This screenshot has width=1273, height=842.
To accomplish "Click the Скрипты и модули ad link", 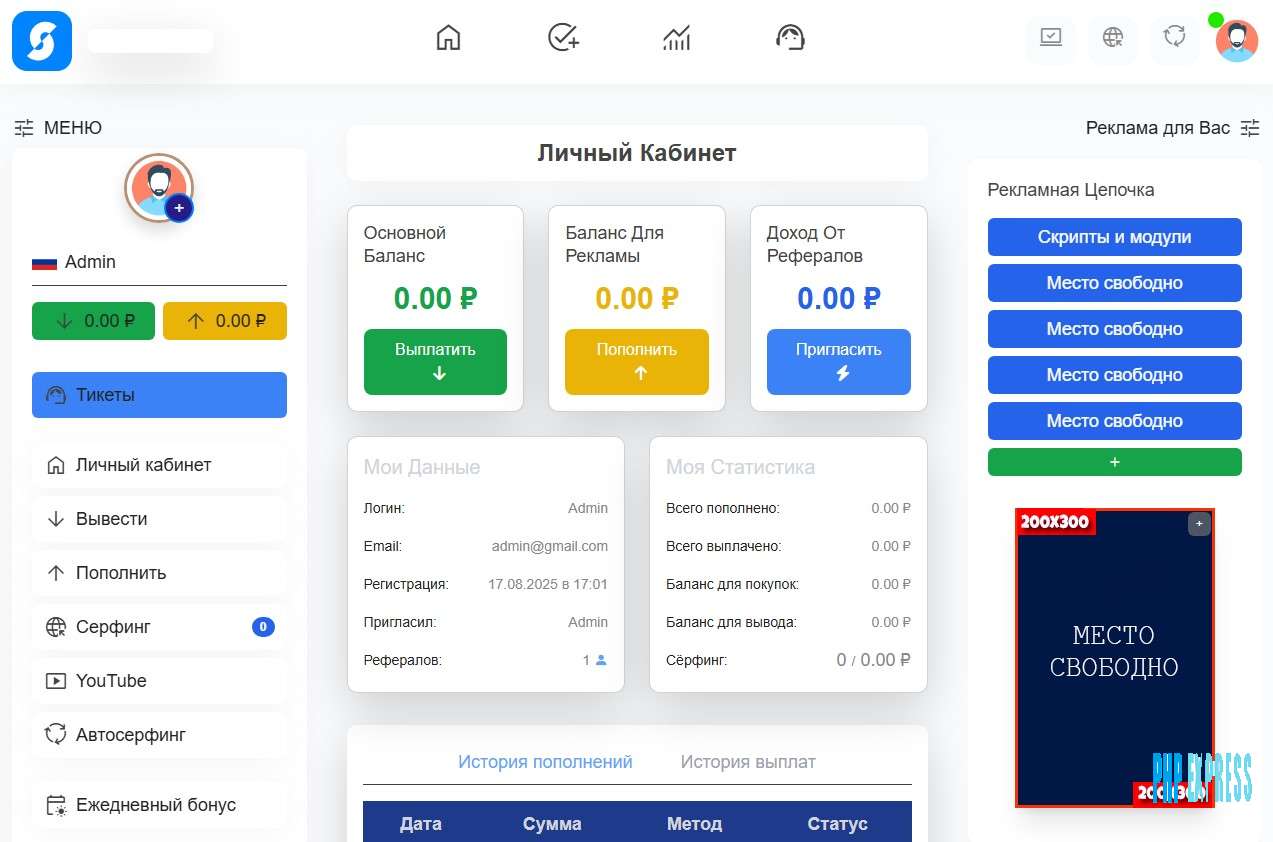I will [1115, 237].
